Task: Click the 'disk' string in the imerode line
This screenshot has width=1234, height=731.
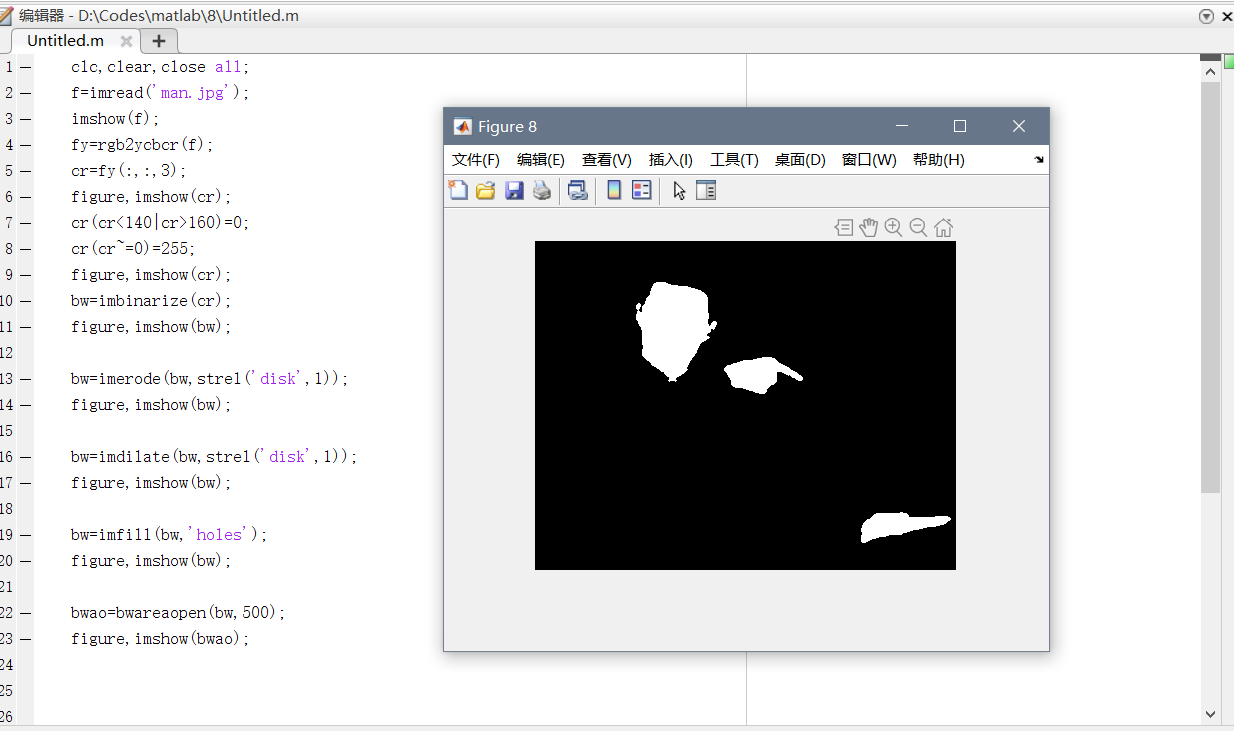Action: [x=282, y=379]
